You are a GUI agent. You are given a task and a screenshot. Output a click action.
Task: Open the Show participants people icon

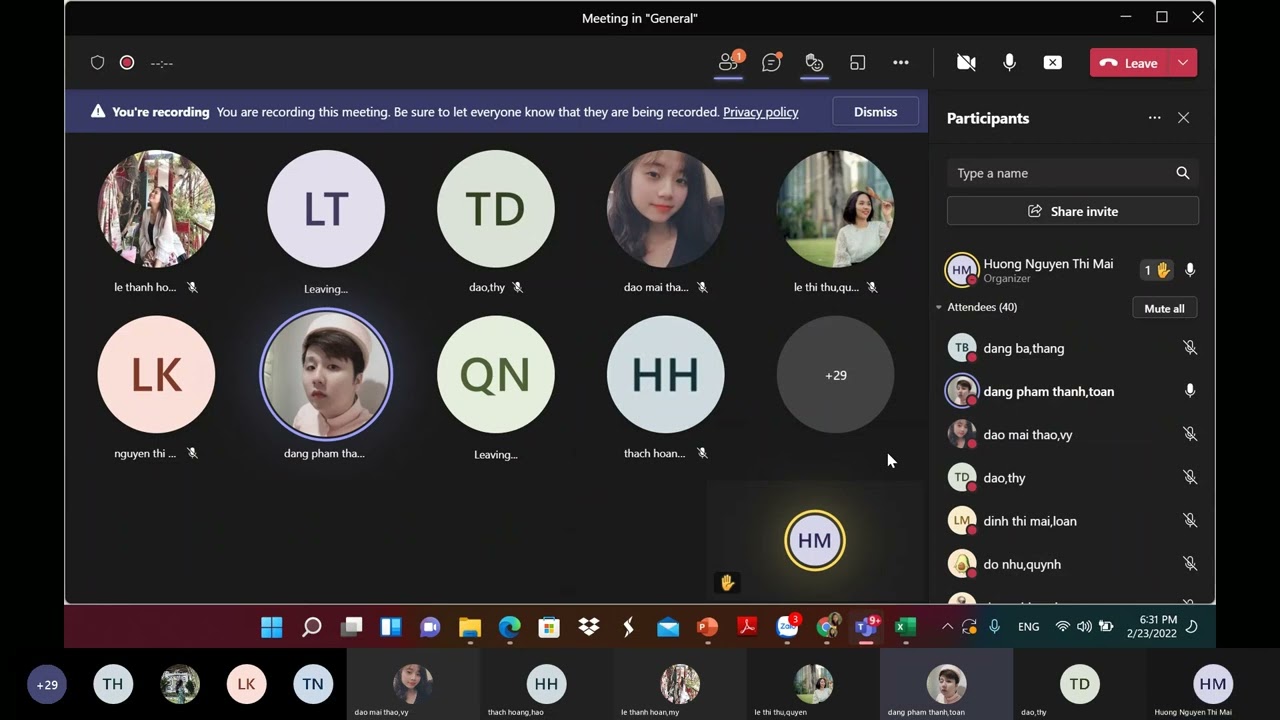pyautogui.click(x=729, y=62)
